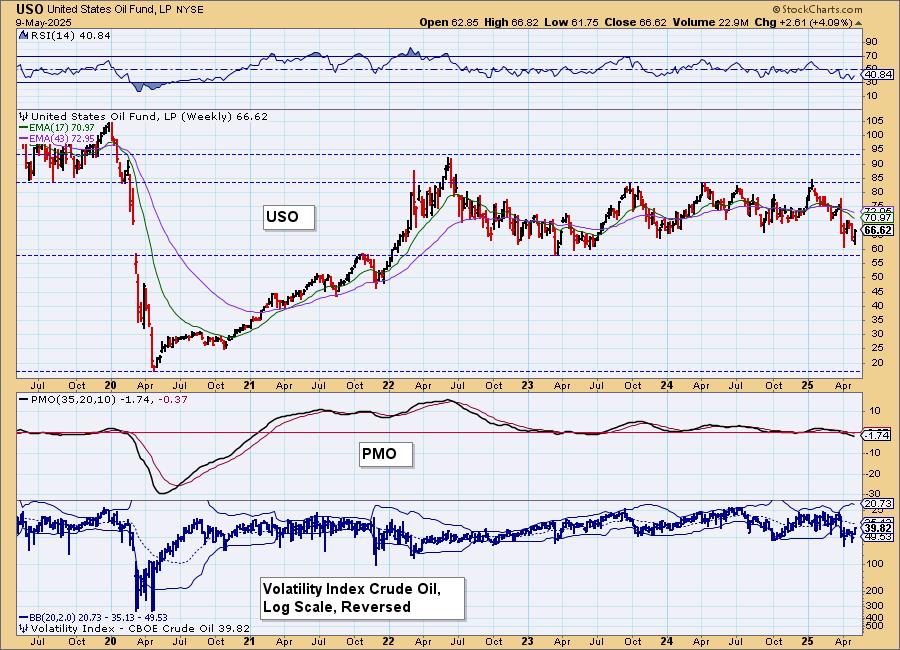
Task: Click the USO annotation box on price chart
Action: click(289, 217)
